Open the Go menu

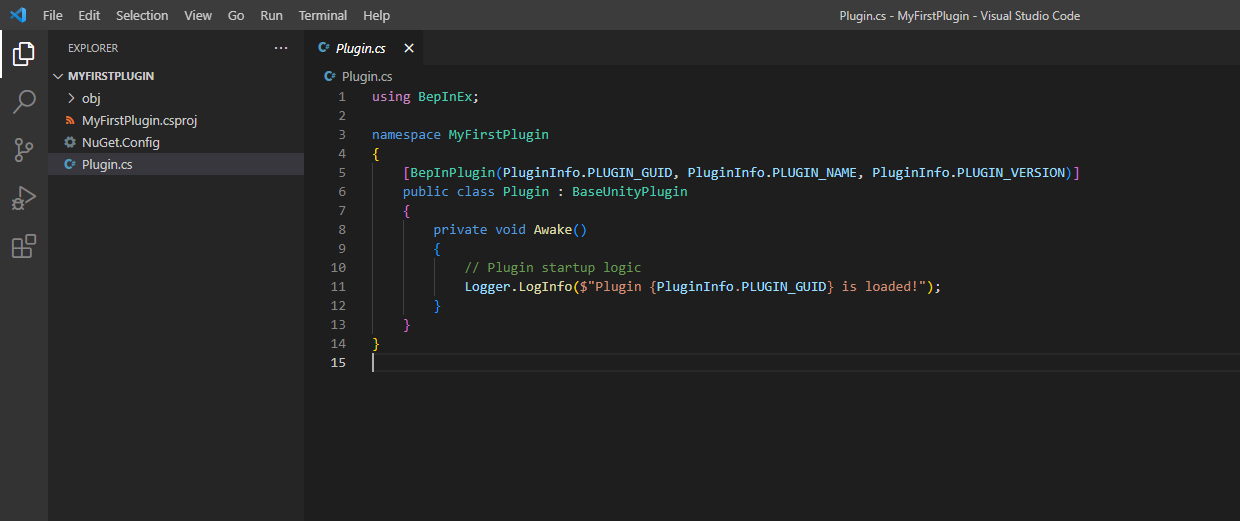click(236, 15)
